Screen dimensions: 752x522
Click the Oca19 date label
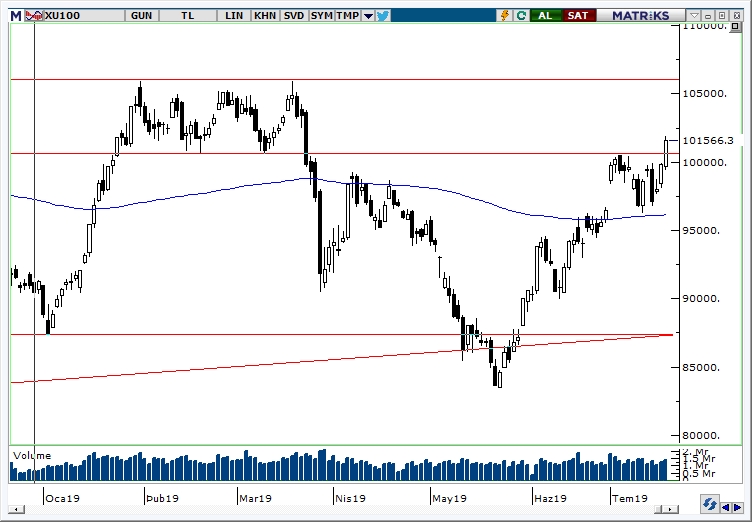click(x=62, y=498)
